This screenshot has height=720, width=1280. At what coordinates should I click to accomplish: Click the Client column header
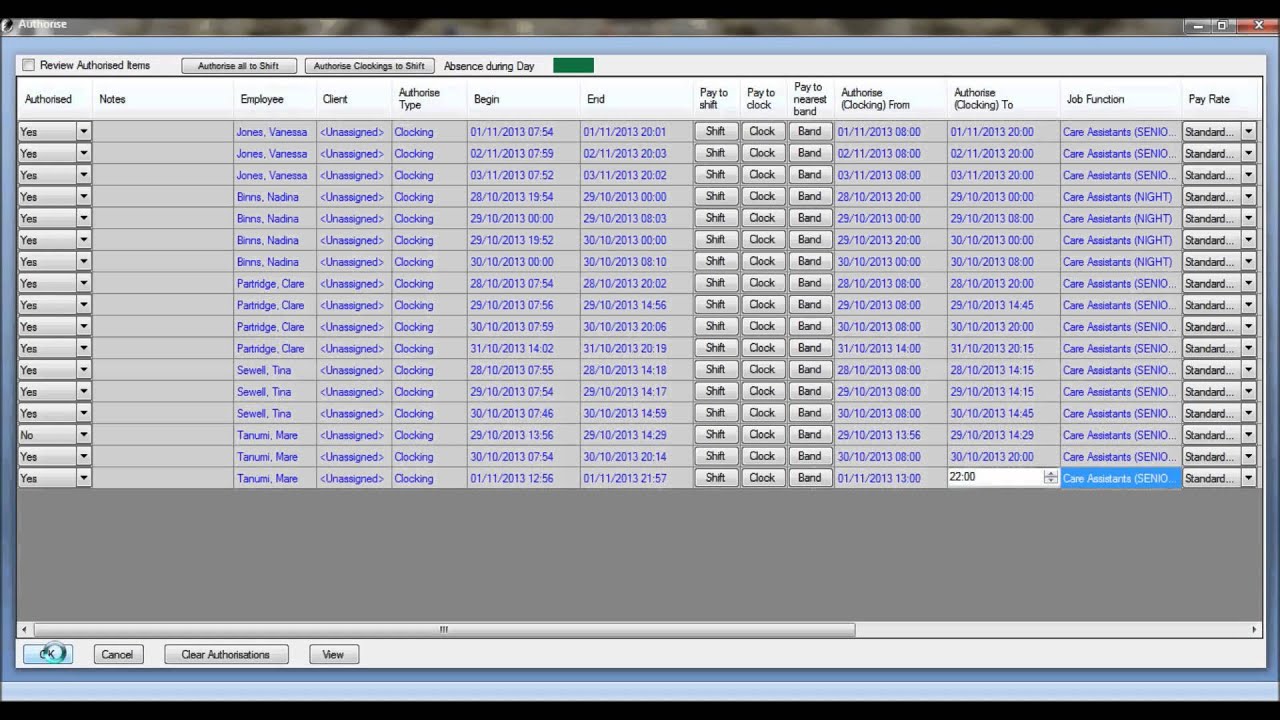pyautogui.click(x=354, y=99)
